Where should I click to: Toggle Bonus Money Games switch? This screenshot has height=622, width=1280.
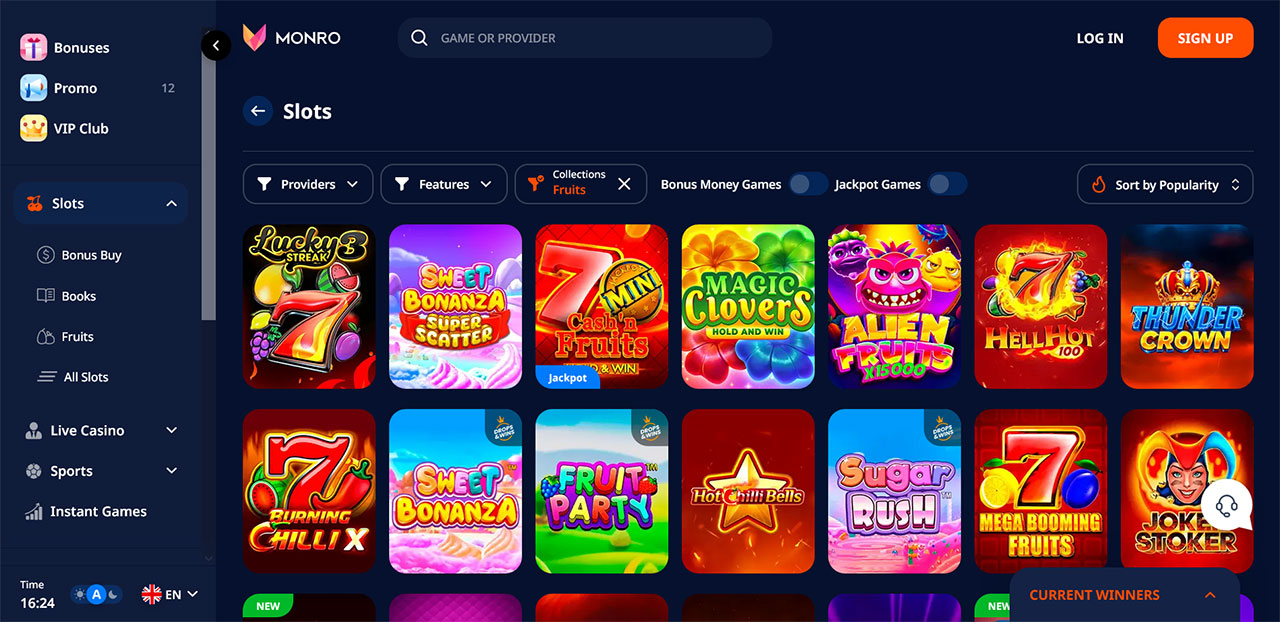tap(808, 184)
